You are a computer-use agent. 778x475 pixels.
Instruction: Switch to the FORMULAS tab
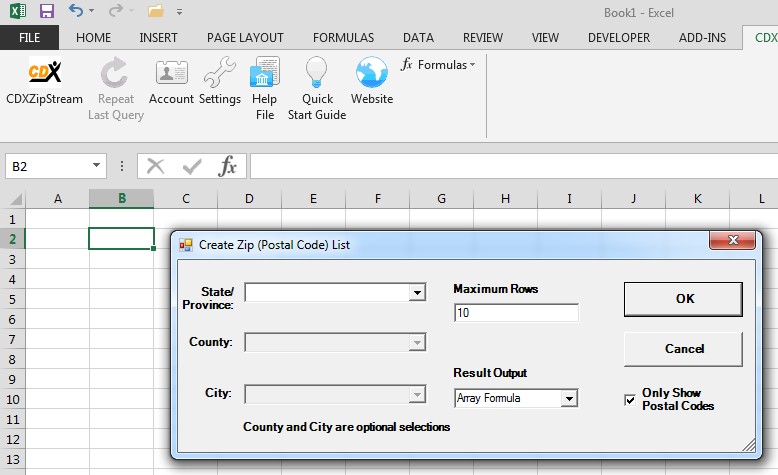pyautogui.click(x=343, y=38)
